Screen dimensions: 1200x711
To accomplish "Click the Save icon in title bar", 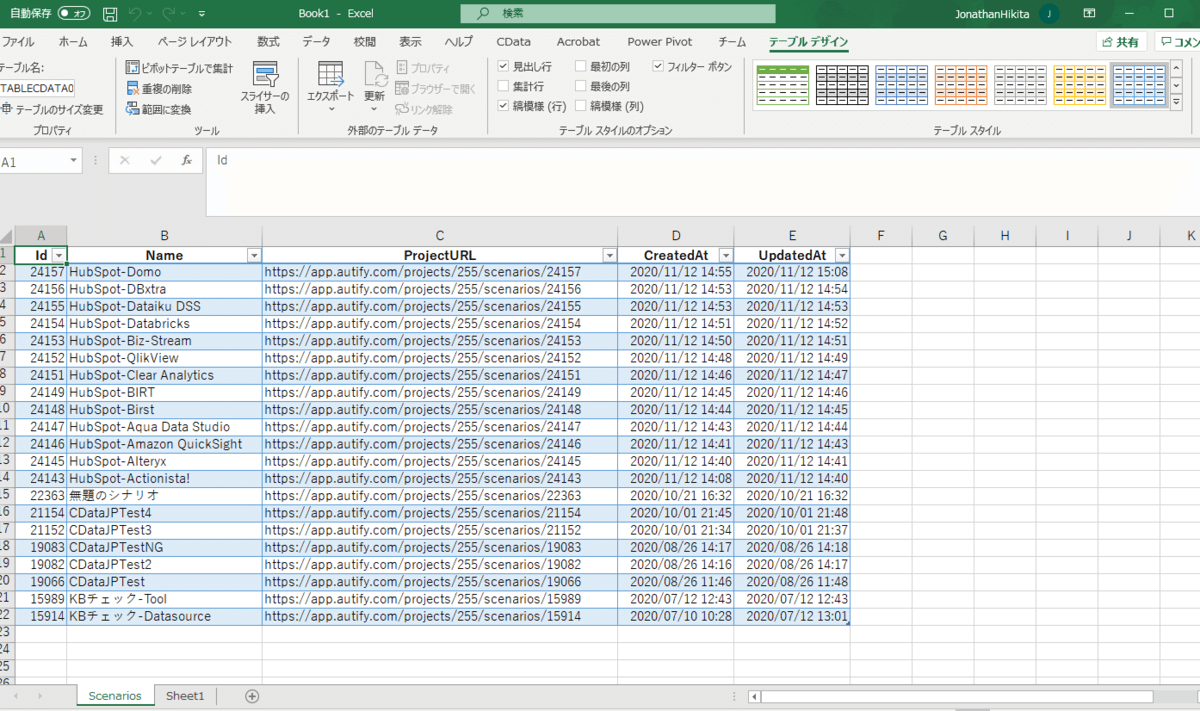I will [110, 14].
